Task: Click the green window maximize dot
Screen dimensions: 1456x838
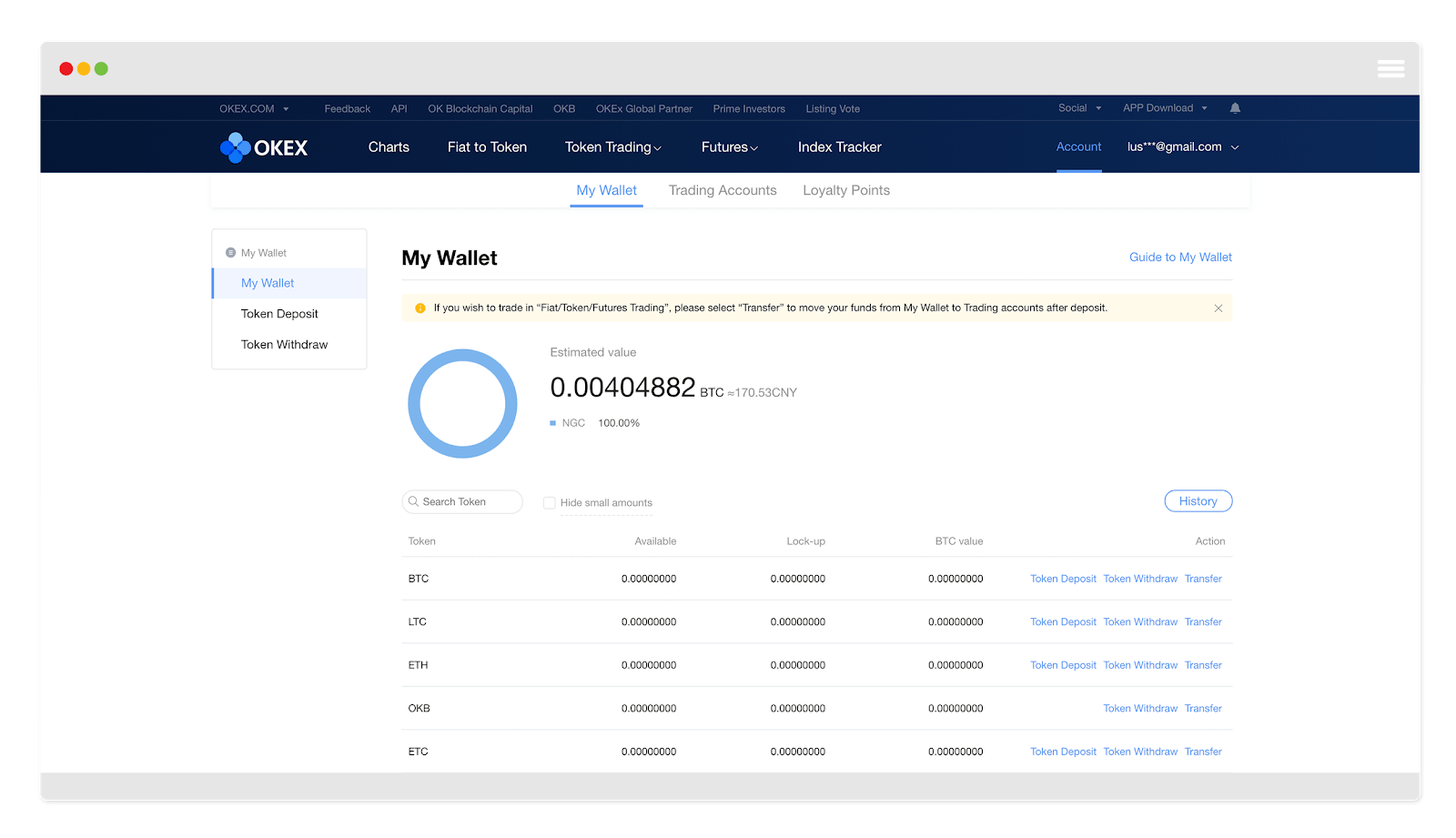Action: 101,69
